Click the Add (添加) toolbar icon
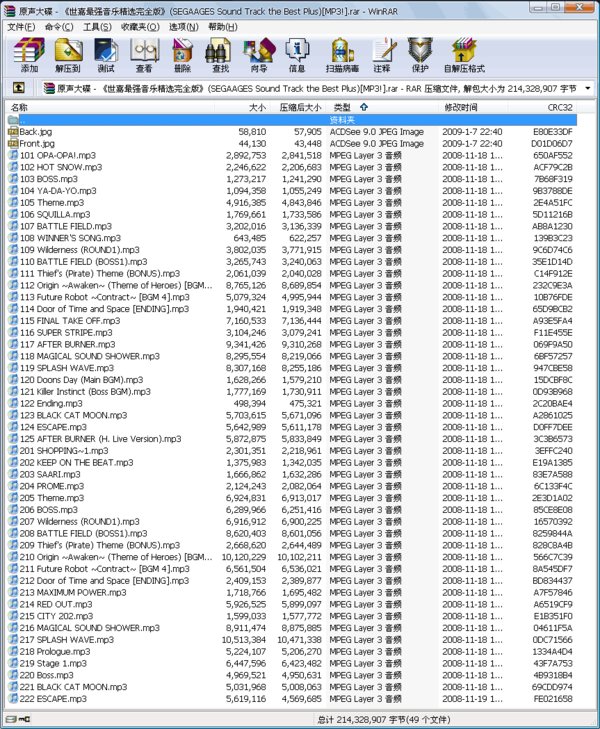This screenshot has height=729, width=600. coord(29,55)
